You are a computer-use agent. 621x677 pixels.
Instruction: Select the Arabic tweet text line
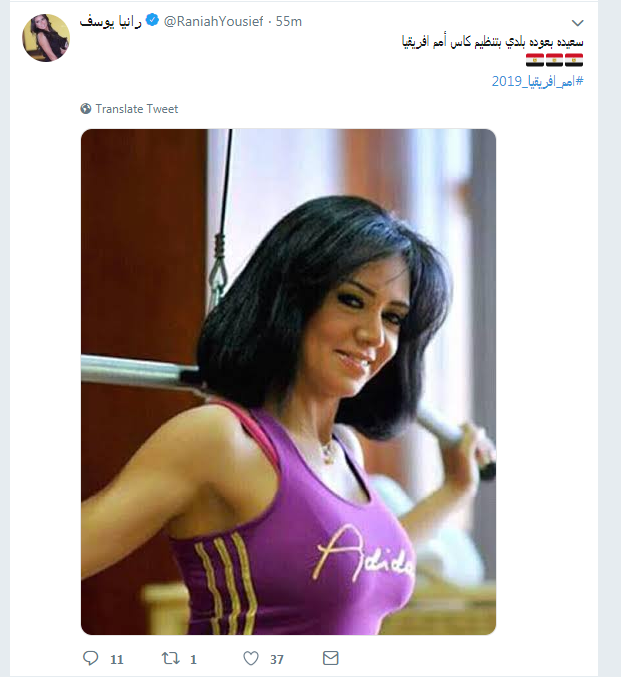(492, 42)
